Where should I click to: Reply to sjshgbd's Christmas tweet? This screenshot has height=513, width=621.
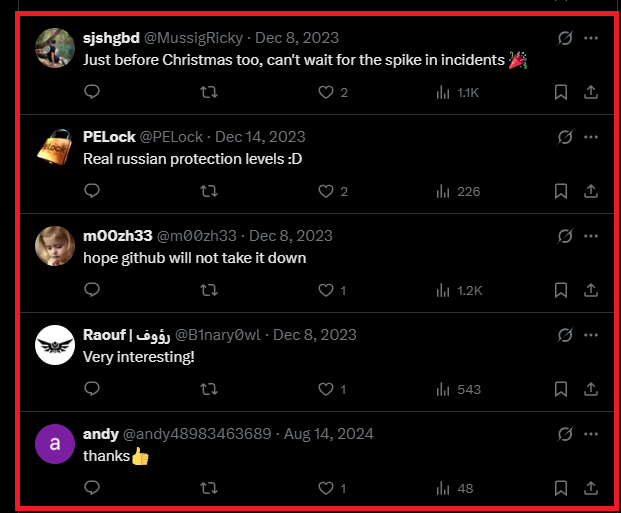92,92
